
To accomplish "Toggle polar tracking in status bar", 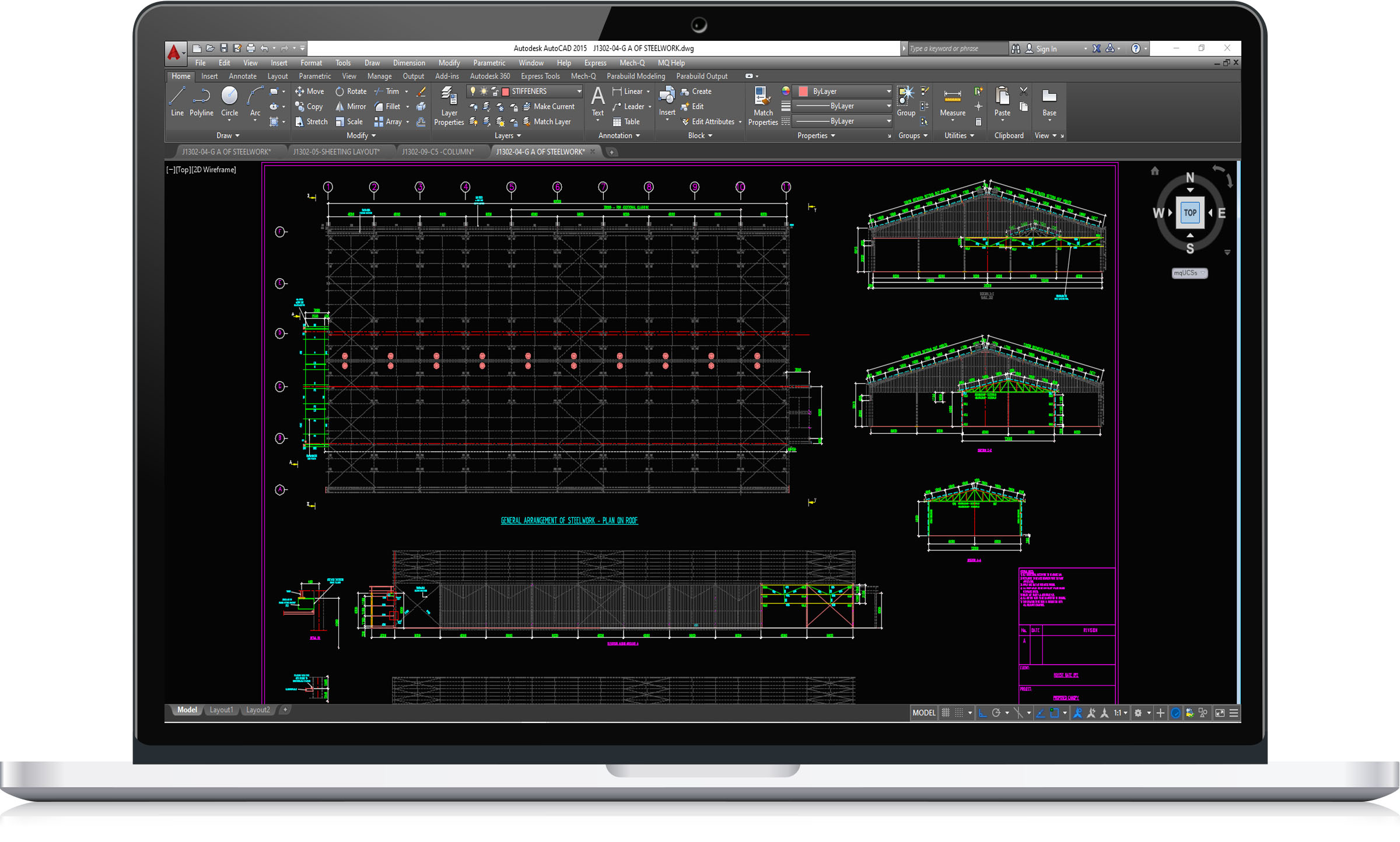I will [x=996, y=713].
